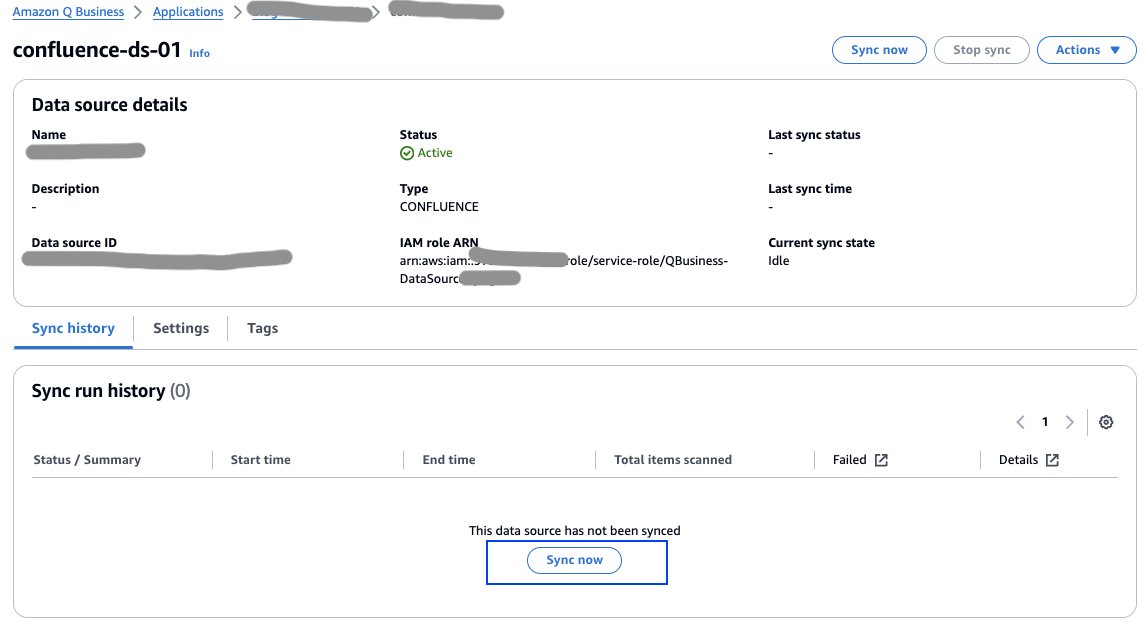The image size is (1145, 628).
Task: Click the Status / Summary column header
Action: pyautogui.click(x=87, y=460)
